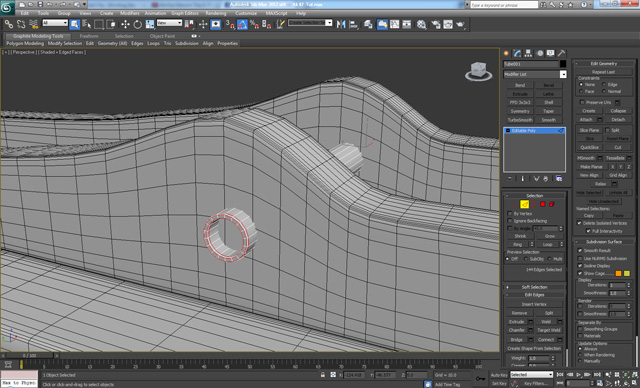Select Border sub-object level icon

[x=533, y=204]
